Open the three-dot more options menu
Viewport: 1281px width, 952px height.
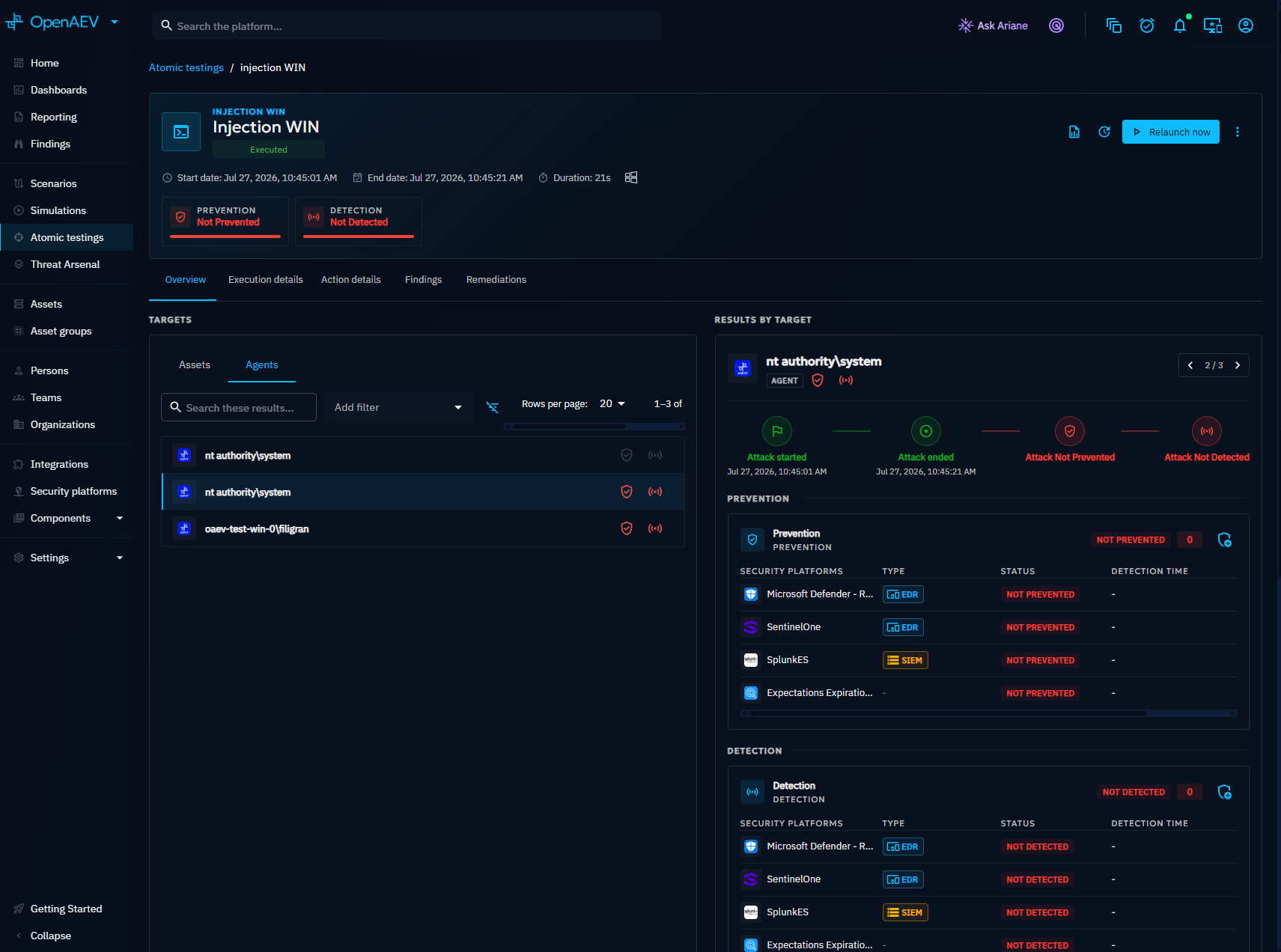(1238, 132)
